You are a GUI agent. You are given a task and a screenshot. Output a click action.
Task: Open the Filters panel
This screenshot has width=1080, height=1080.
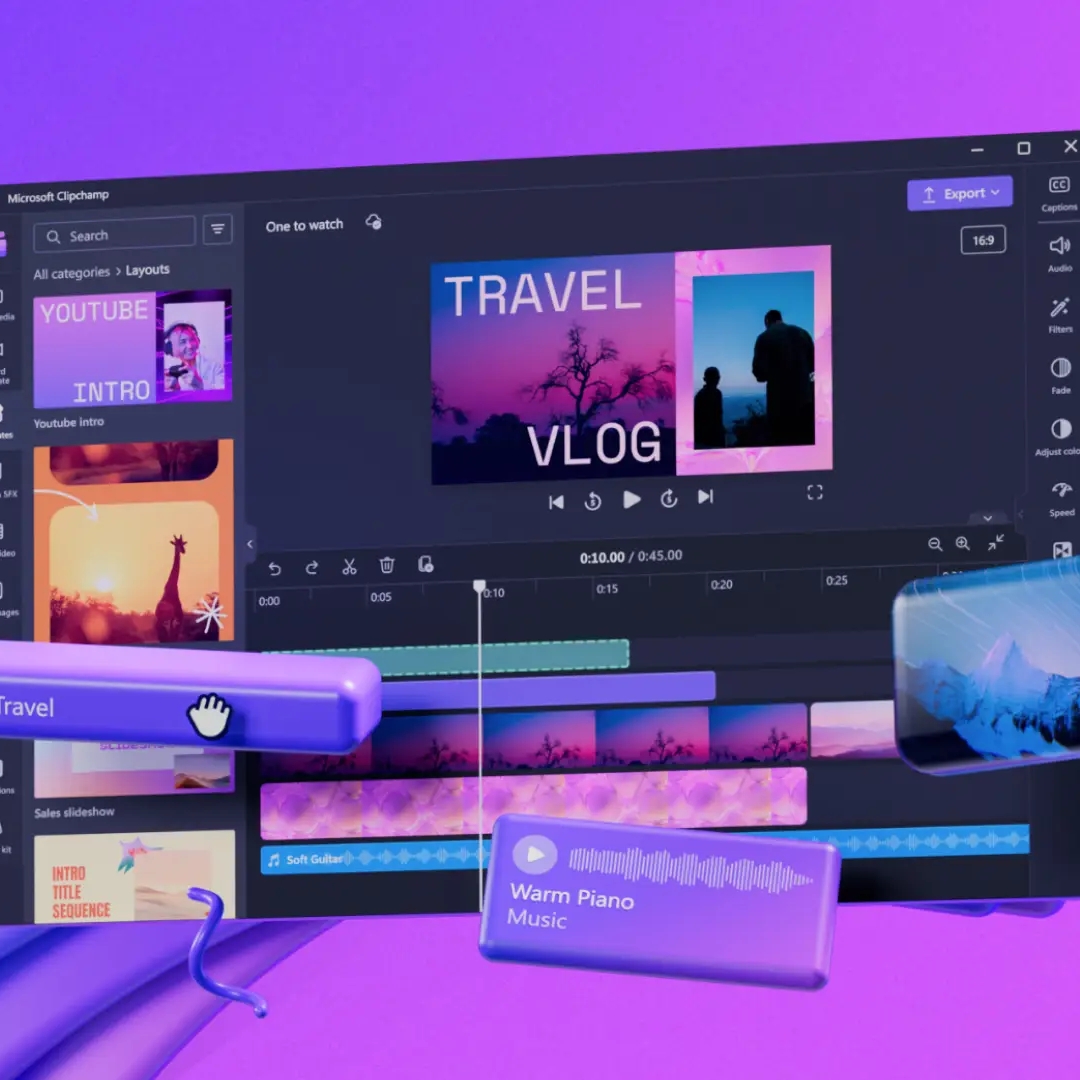coord(1060,313)
